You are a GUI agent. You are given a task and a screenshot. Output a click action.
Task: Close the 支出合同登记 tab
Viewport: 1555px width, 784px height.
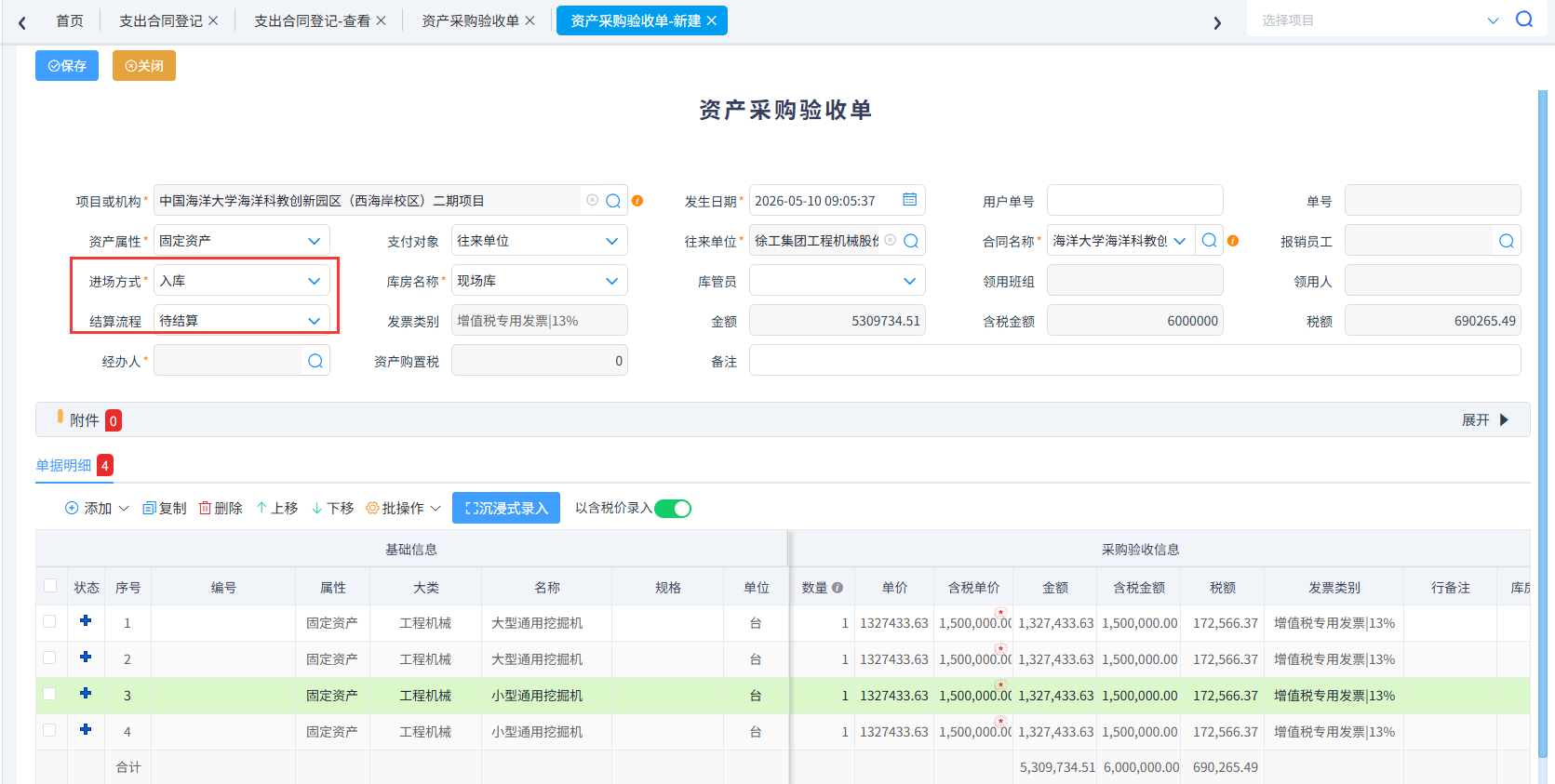[x=213, y=20]
